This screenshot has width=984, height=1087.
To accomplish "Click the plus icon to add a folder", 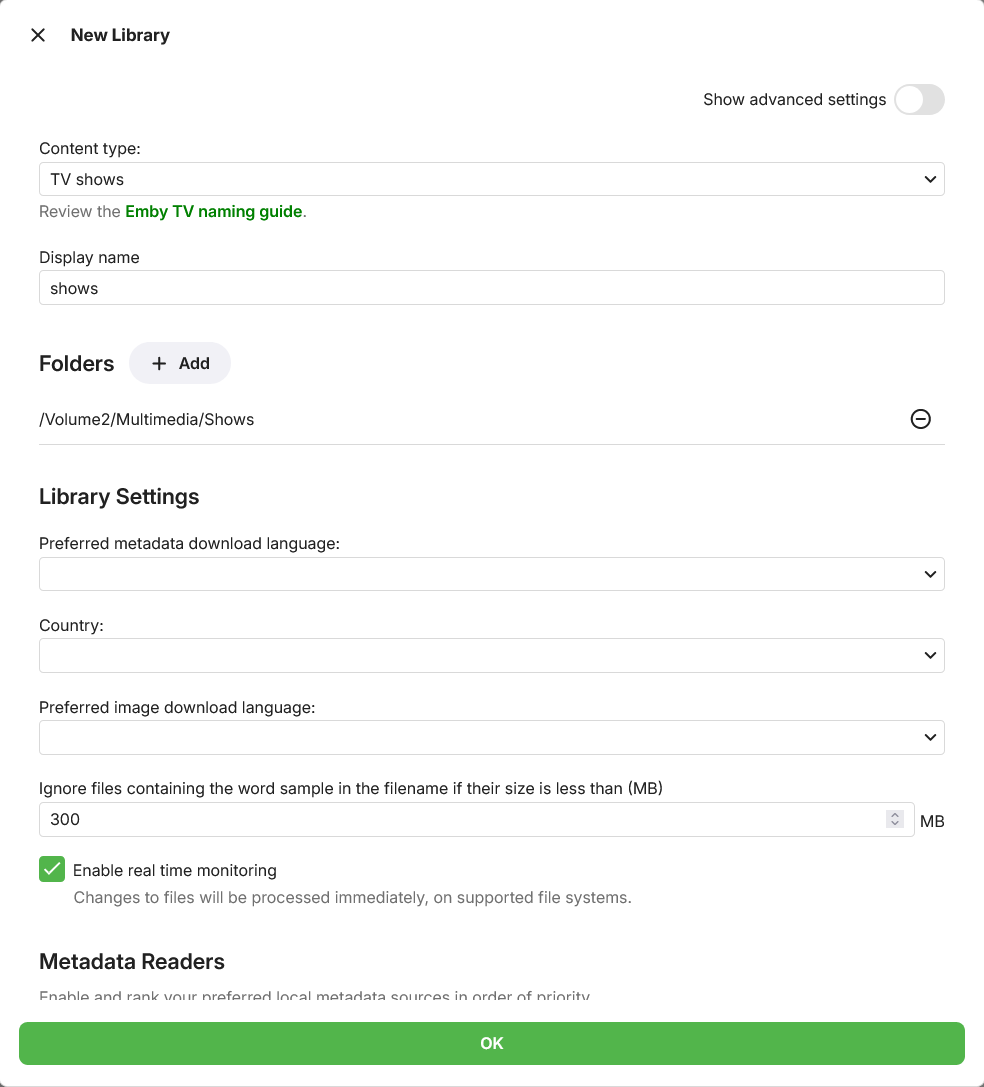I will [x=159, y=363].
